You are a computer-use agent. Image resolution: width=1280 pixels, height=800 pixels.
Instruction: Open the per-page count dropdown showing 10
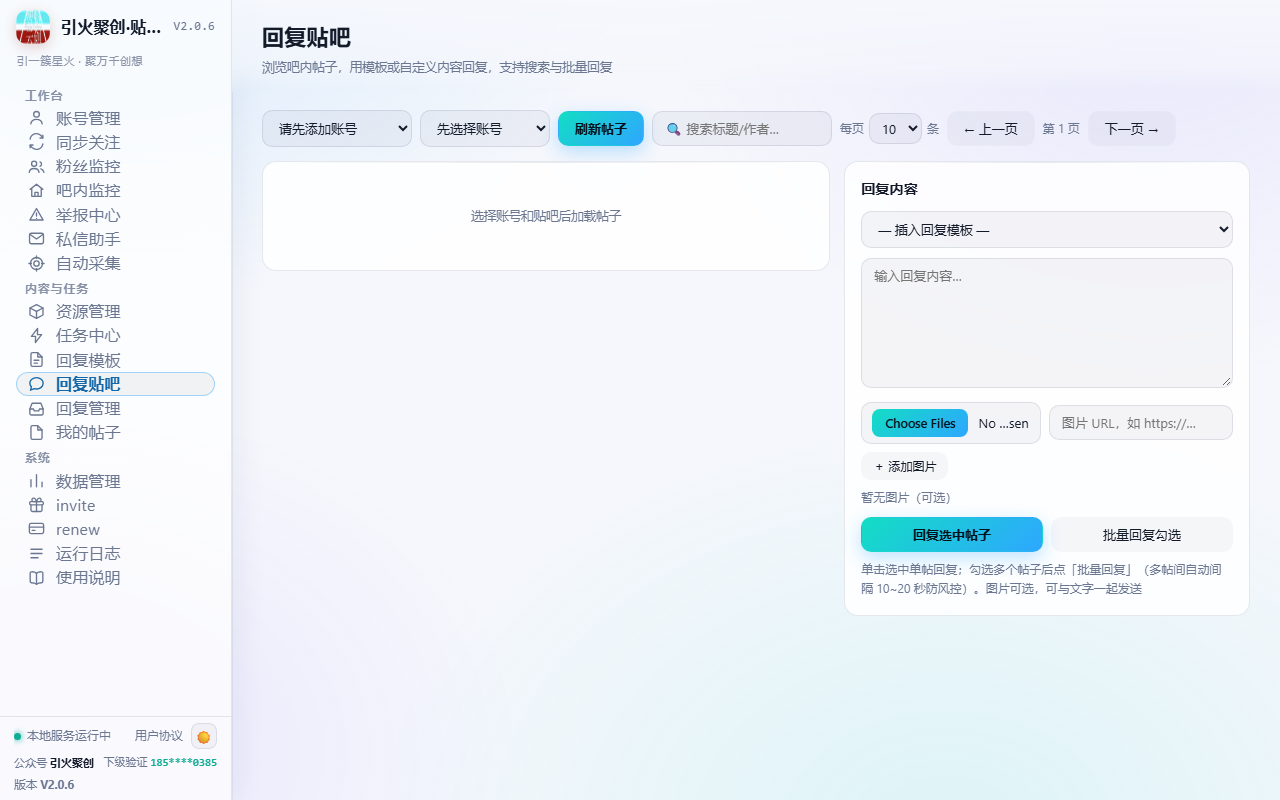895,129
